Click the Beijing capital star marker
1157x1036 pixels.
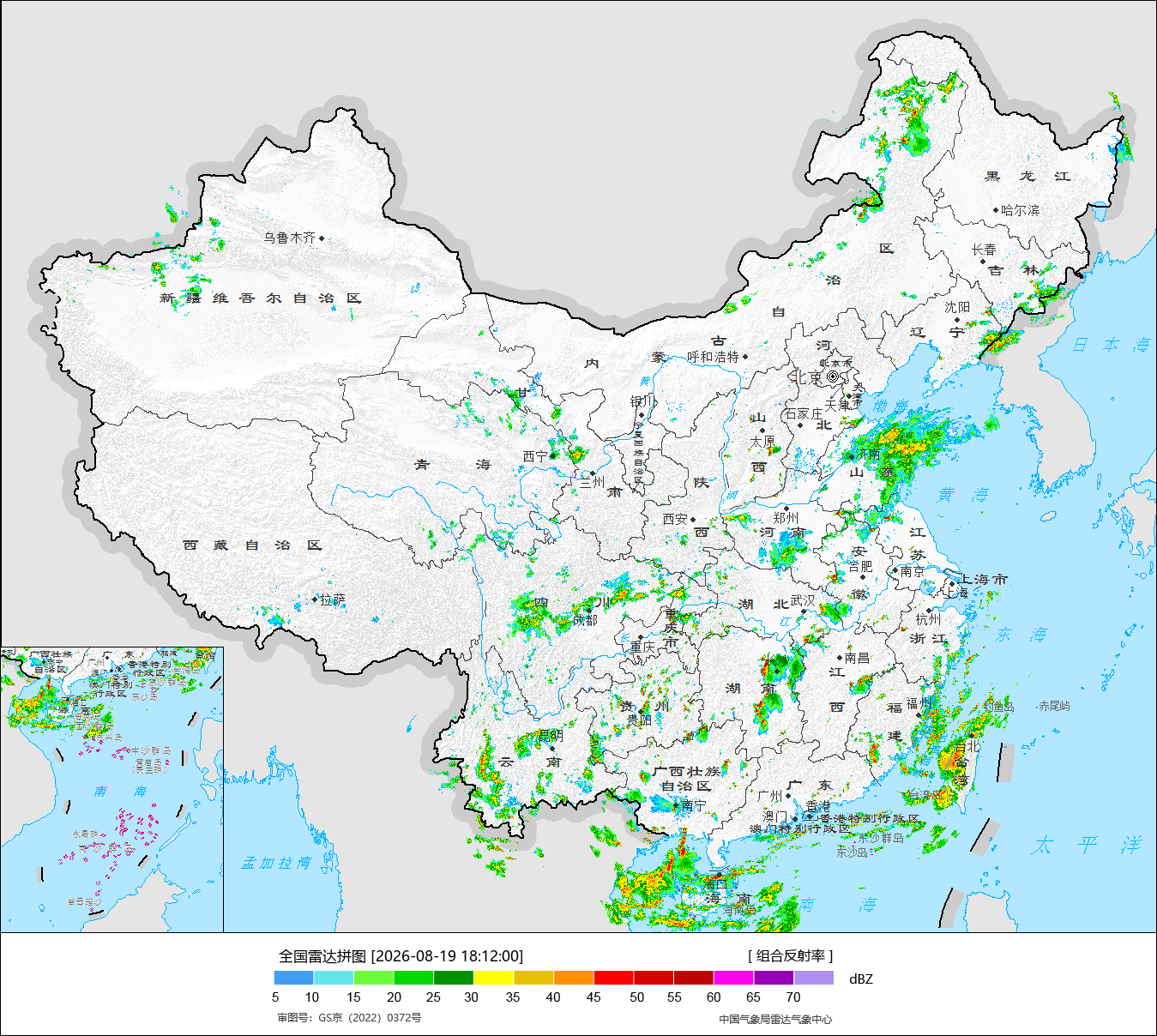[x=833, y=376]
